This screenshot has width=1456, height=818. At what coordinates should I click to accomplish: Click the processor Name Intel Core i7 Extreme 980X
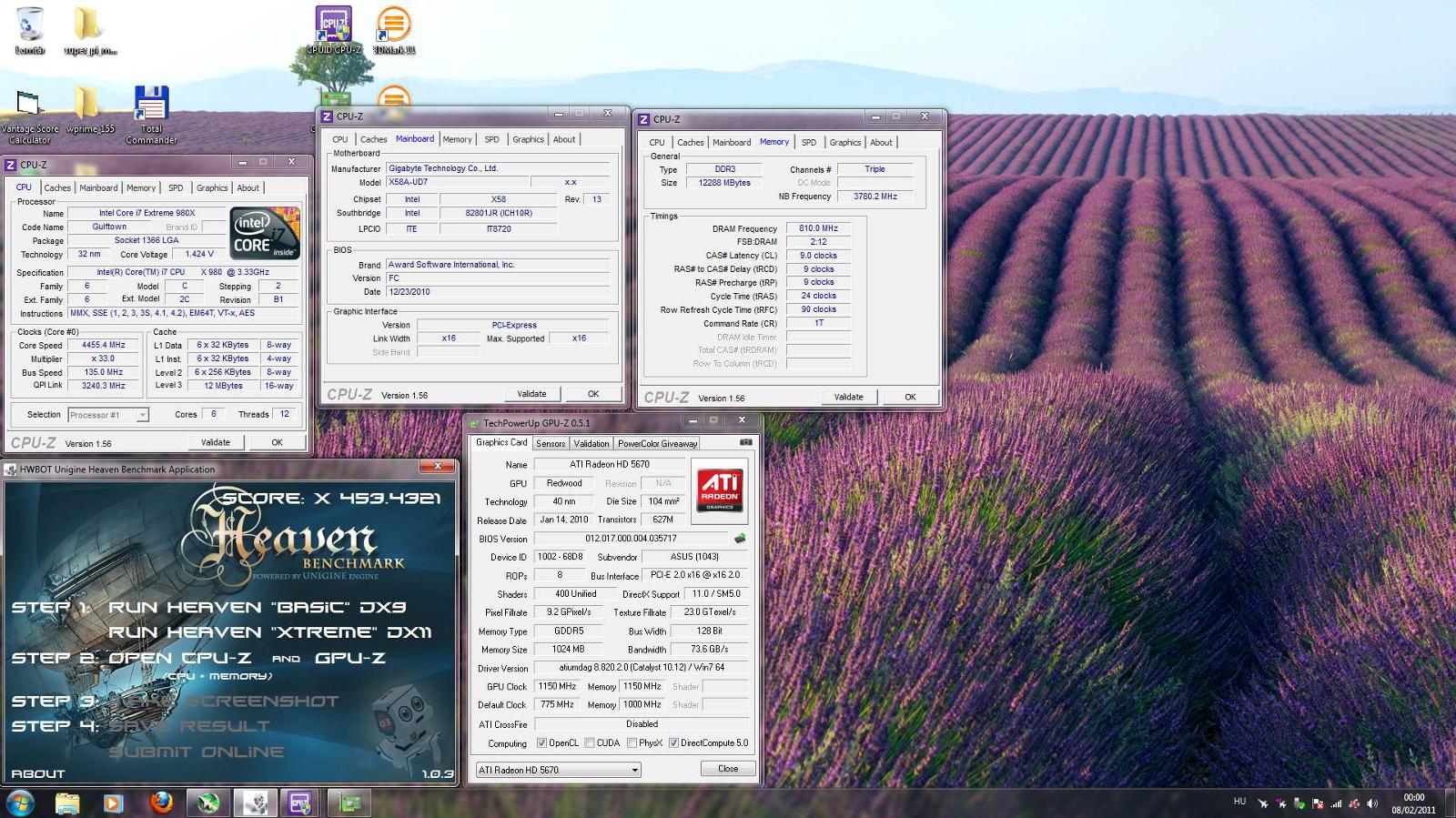[x=147, y=213]
